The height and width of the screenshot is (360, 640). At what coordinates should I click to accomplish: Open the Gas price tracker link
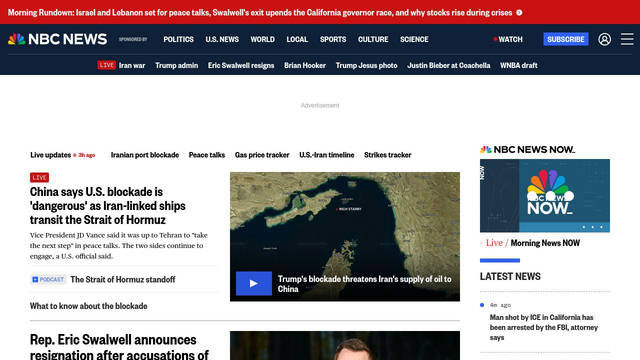tap(262, 155)
